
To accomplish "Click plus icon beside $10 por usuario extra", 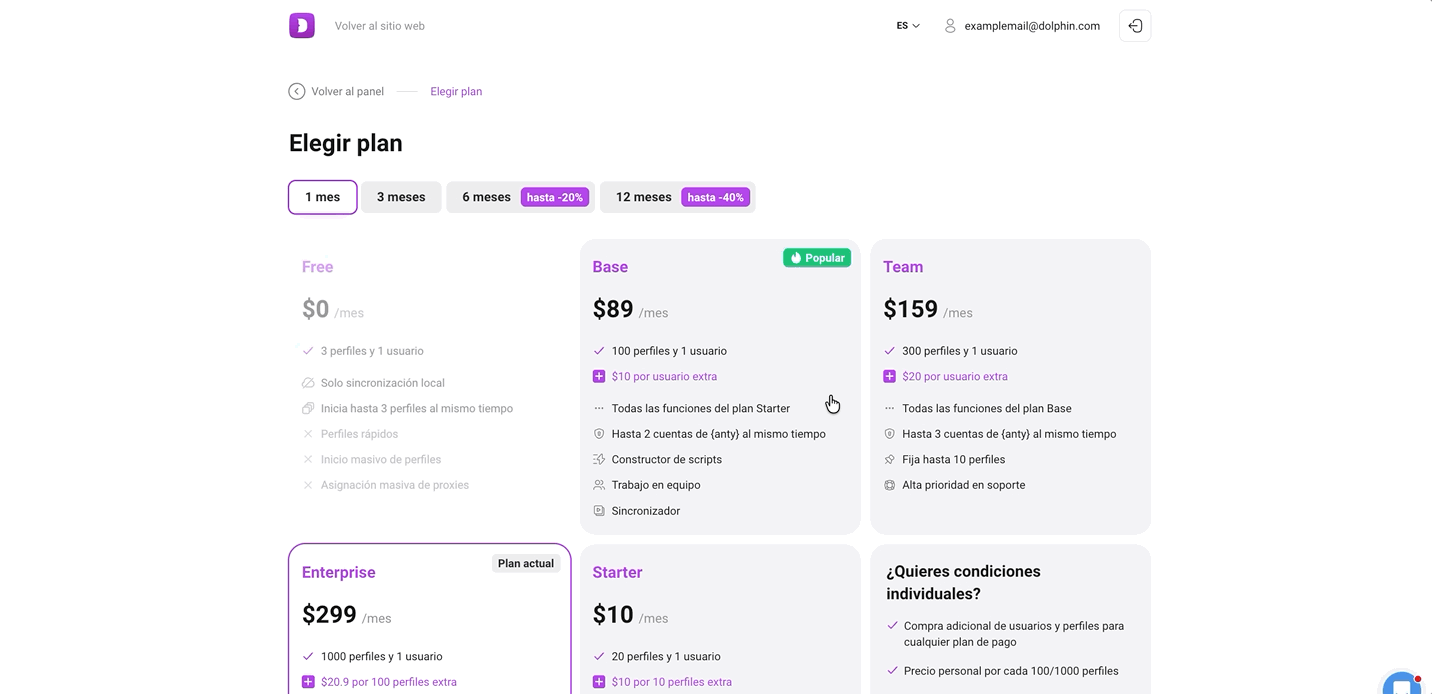I will (x=599, y=377).
